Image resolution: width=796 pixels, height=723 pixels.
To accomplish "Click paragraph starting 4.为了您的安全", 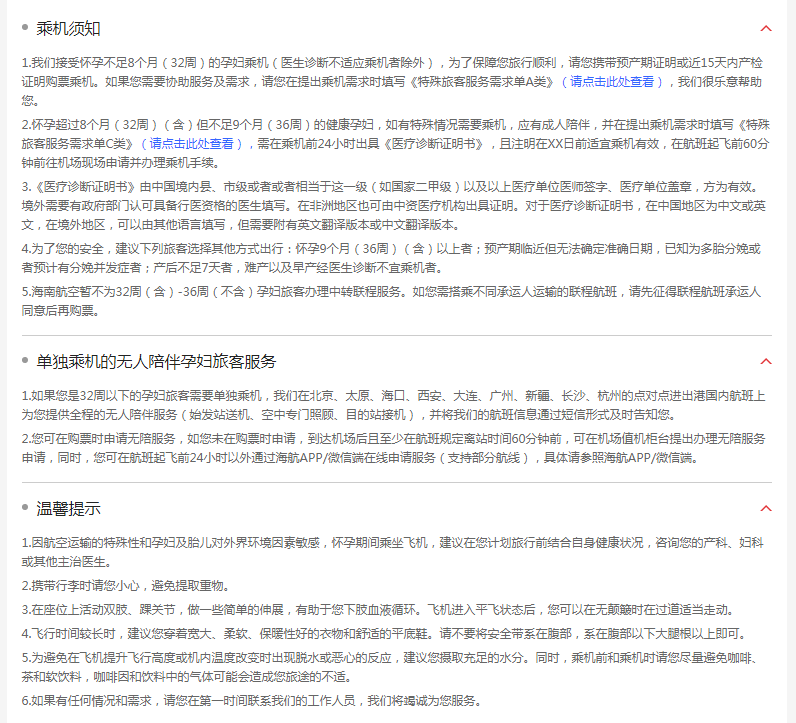I will (x=391, y=258).
